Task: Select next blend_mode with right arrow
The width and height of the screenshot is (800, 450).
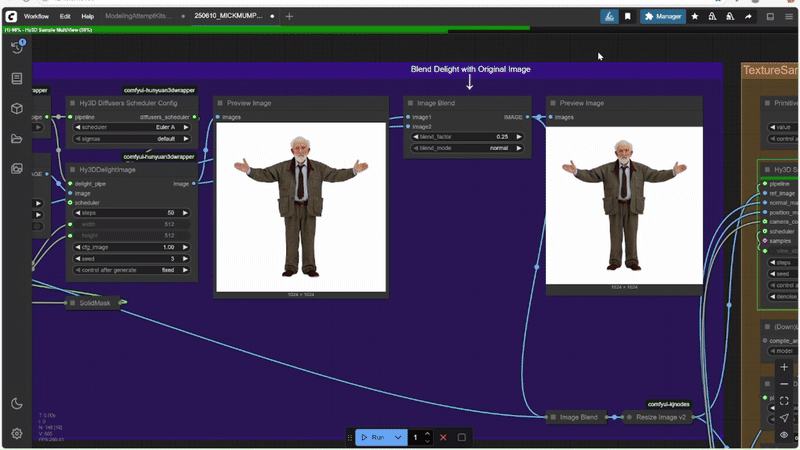Action: tap(519, 148)
